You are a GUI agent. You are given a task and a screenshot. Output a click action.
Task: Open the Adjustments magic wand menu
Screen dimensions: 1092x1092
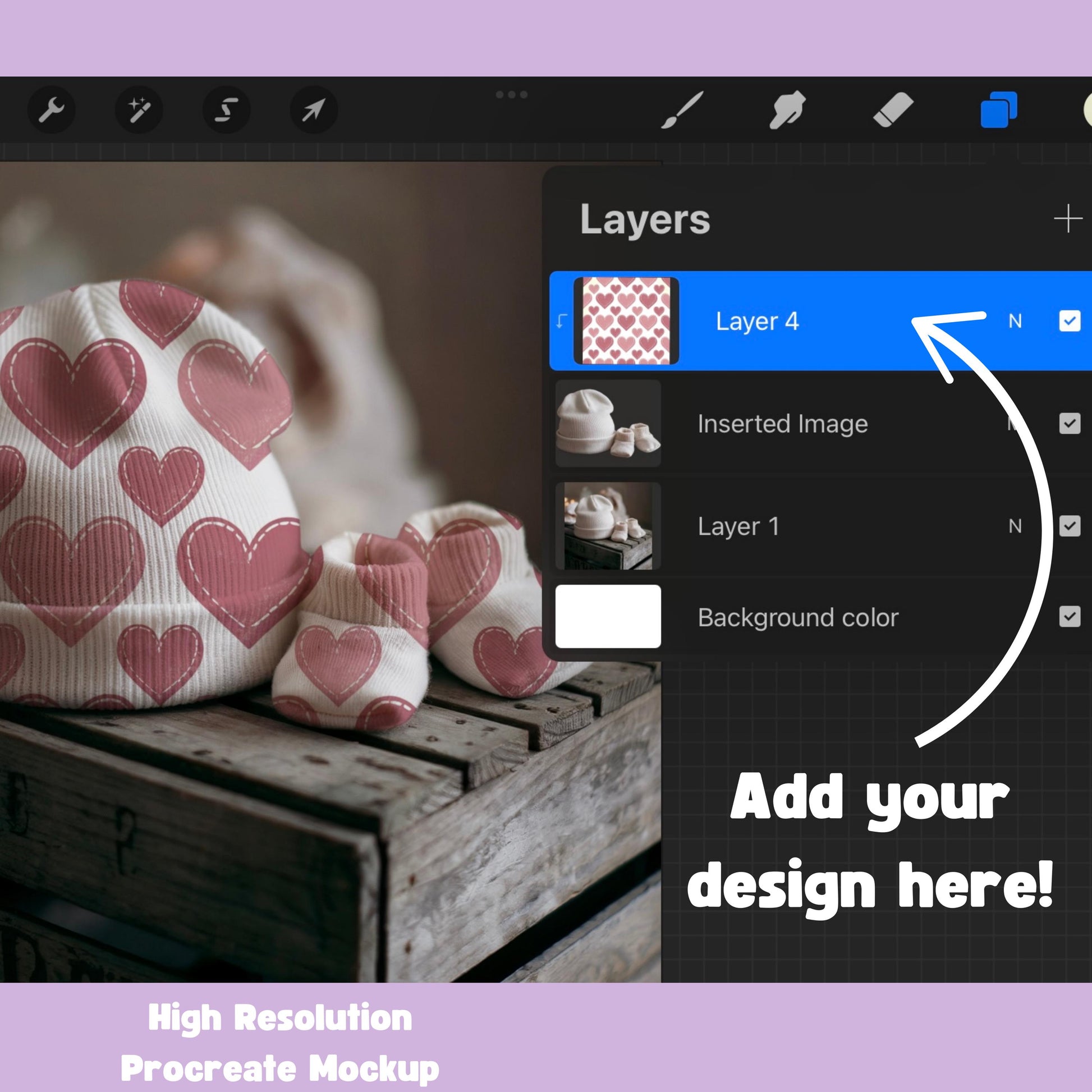coord(139,109)
